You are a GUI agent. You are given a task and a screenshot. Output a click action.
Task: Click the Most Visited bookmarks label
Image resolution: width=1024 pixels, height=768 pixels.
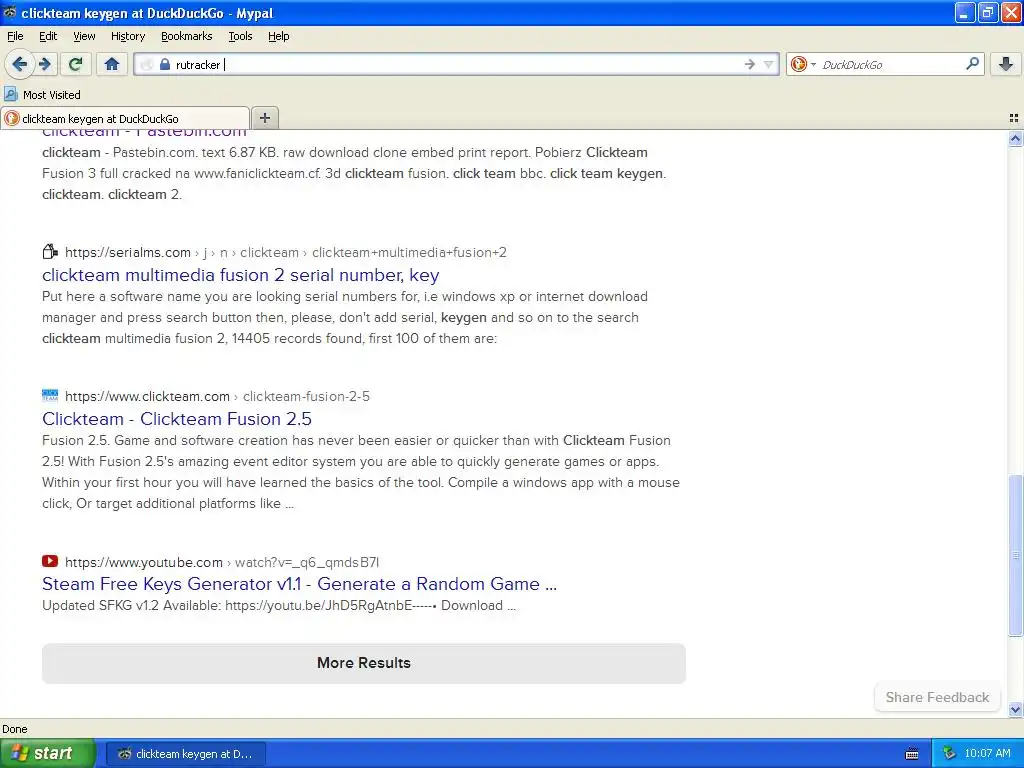coord(52,95)
